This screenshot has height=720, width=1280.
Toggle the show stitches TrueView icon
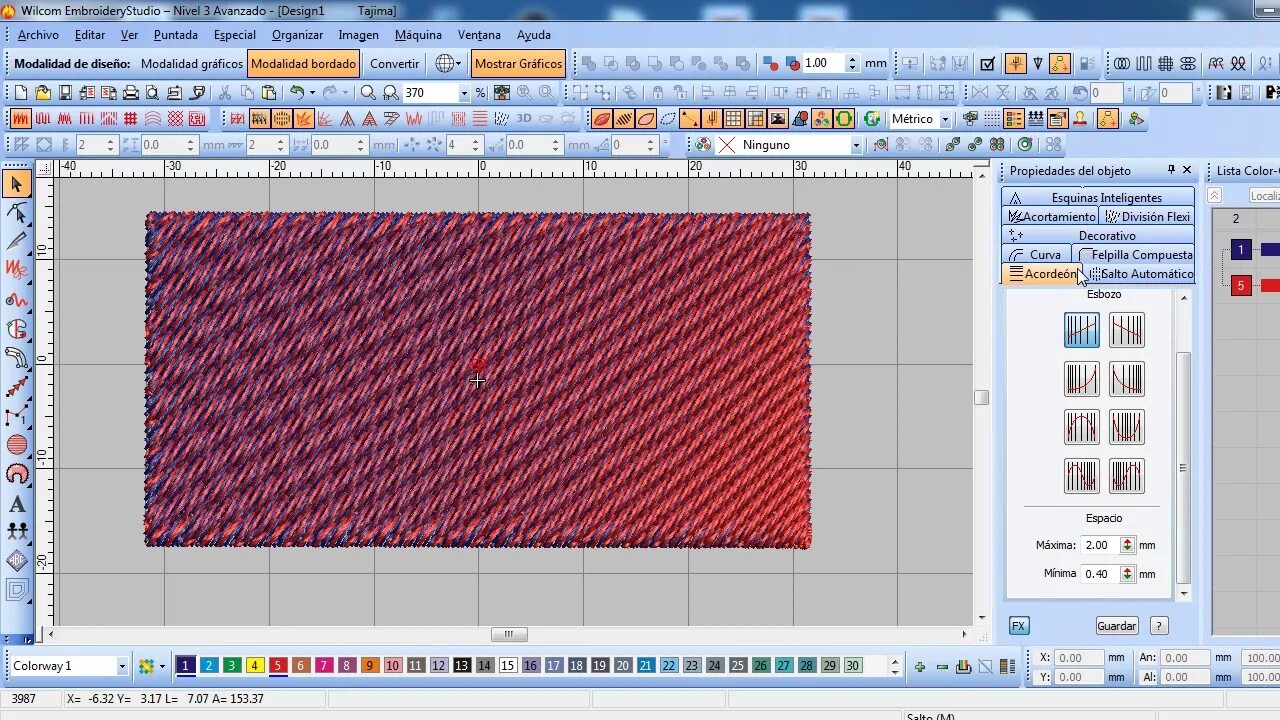pos(601,119)
